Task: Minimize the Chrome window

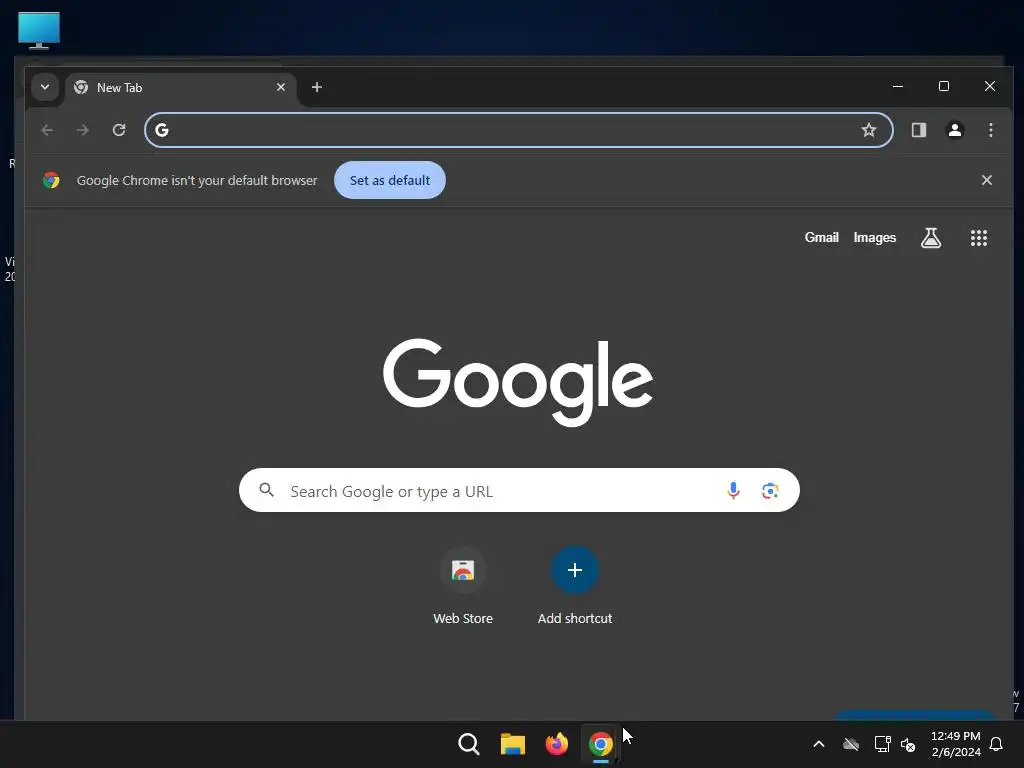Action: point(898,86)
